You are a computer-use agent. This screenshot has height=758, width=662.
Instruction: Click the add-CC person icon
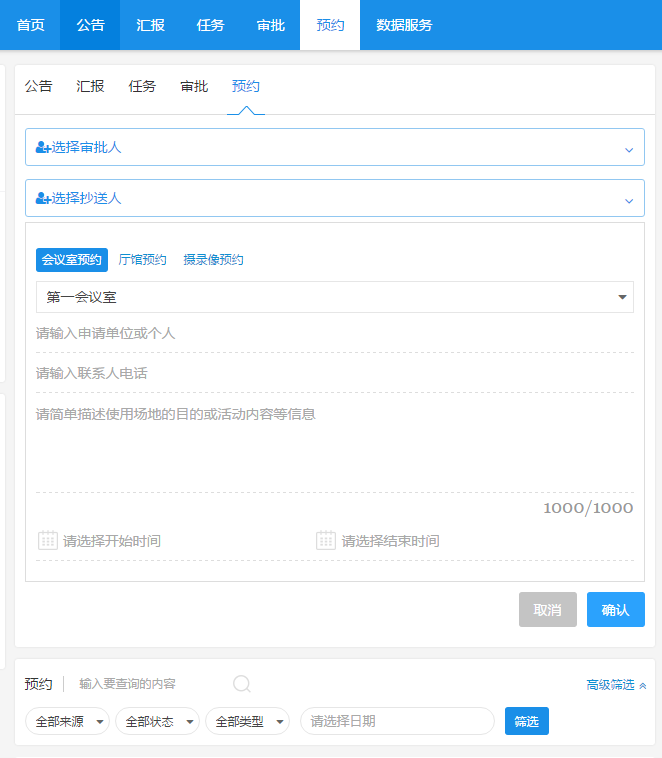(x=43, y=198)
